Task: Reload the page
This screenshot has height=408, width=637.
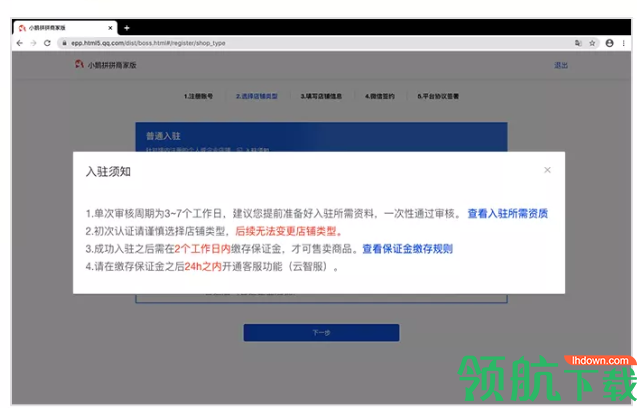Action: pyautogui.click(x=47, y=43)
